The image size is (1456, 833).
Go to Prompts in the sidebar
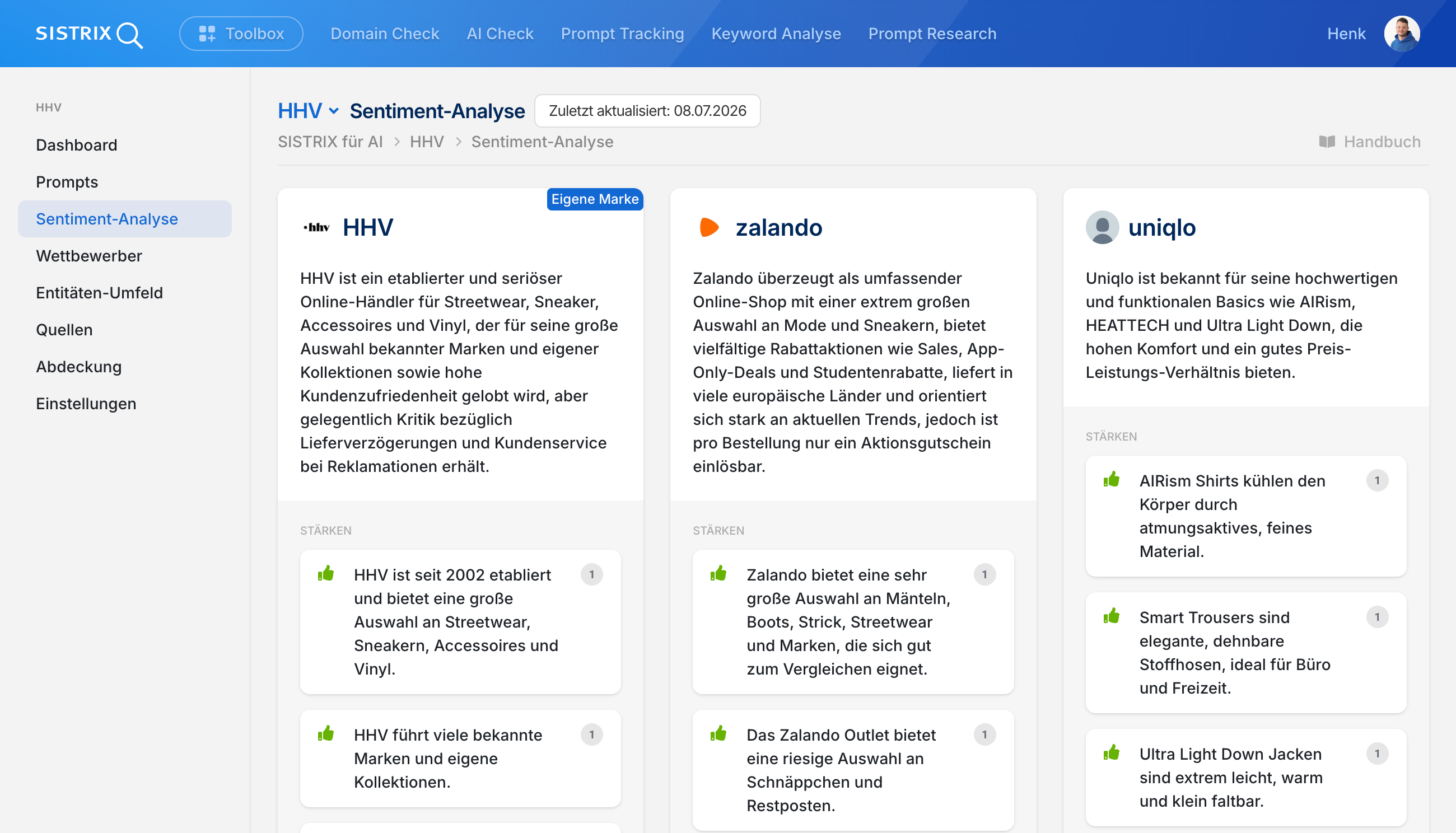tap(125, 182)
